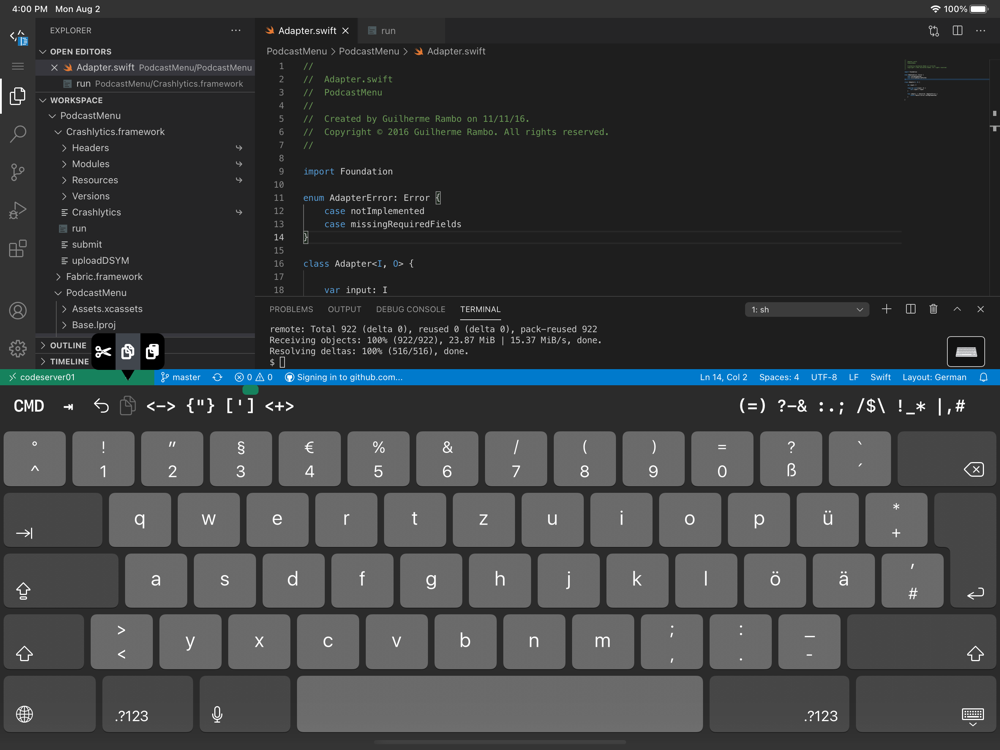1000x750 pixels.
Task: Open notifications bell in status bar
Action: pyautogui.click(x=983, y=378)
